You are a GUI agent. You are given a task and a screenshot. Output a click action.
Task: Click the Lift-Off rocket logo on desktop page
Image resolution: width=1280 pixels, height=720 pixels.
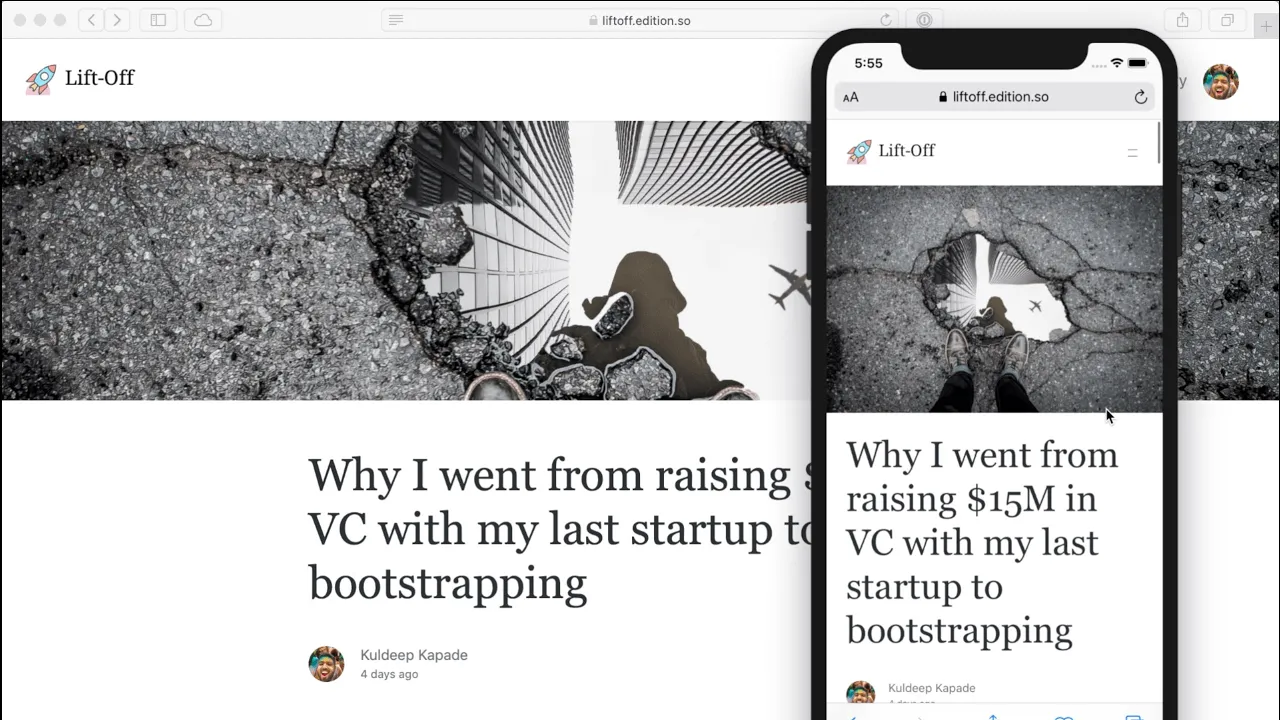click(x=41, y=79)
